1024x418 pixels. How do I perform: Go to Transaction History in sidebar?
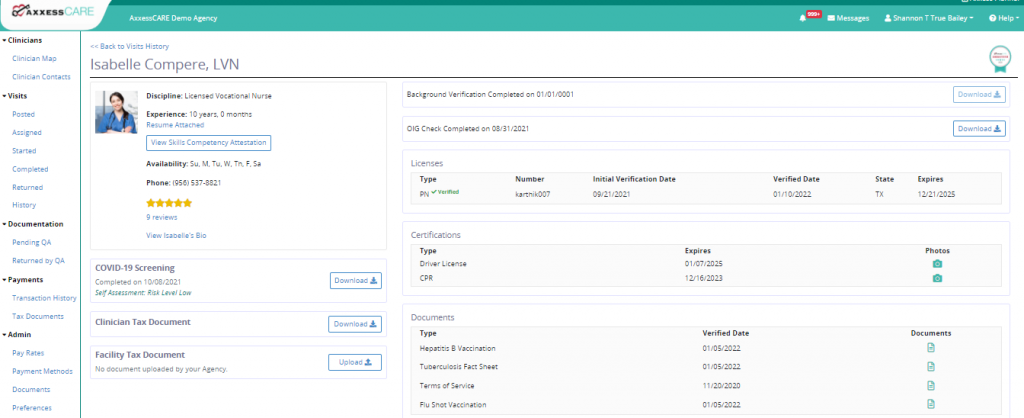click(x=44, y=298)
